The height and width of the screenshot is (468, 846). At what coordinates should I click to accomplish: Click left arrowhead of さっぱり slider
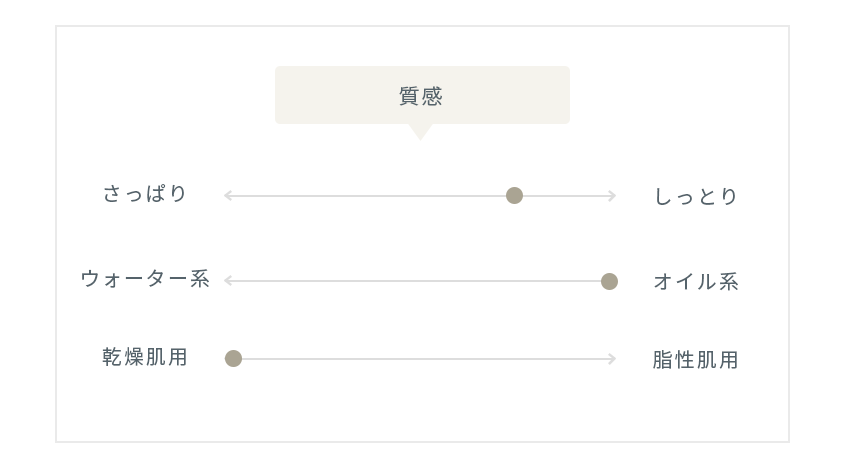click(x=228, y=195)
